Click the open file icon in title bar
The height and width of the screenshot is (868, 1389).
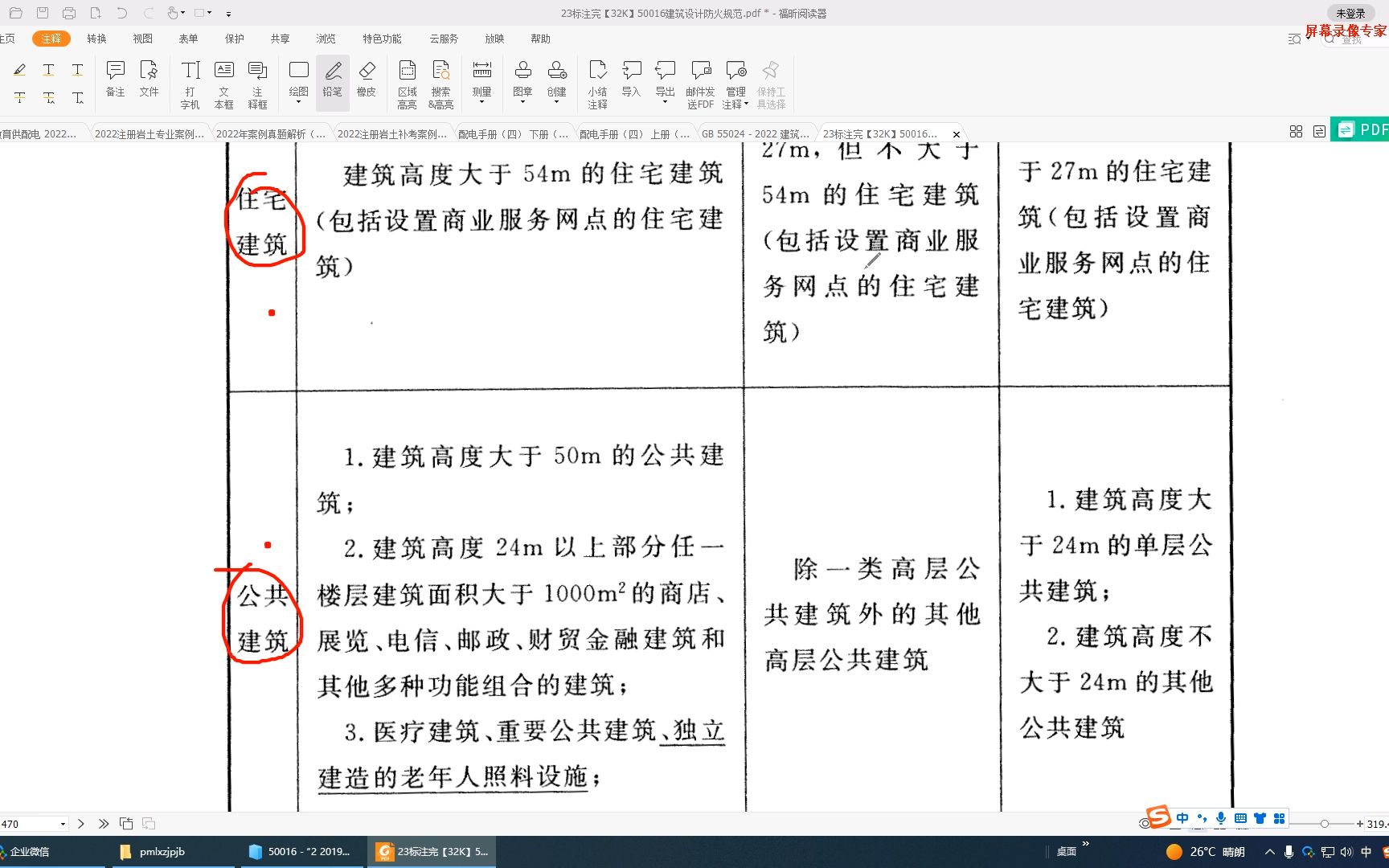coord(15,13)
